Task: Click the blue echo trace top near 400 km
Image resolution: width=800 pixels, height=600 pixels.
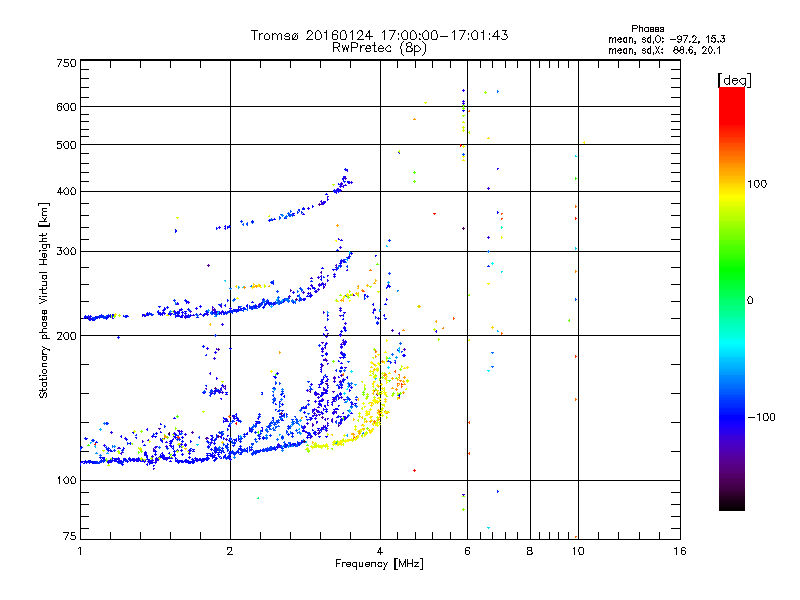Action: tap(343, 182)
